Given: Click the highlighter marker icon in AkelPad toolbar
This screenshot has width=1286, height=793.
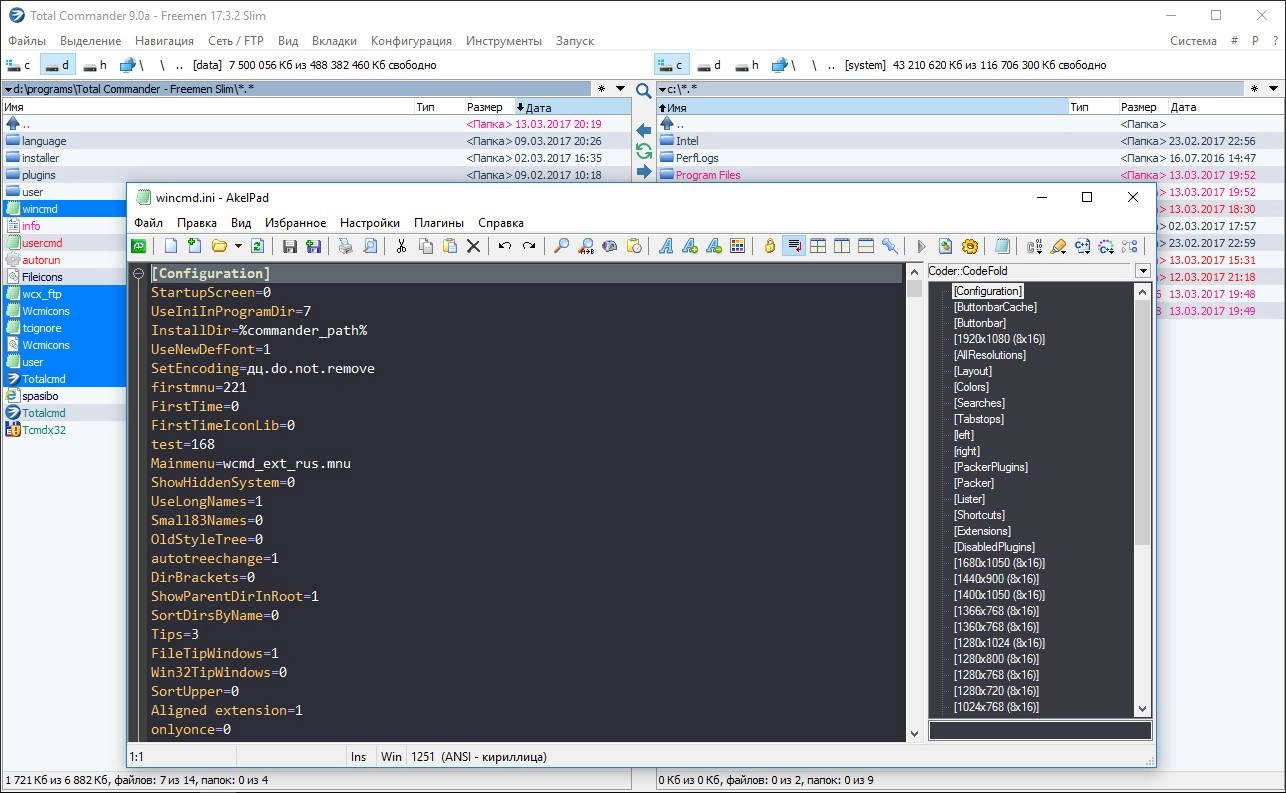Looking at the screenshot, I should click(1058, 246).
